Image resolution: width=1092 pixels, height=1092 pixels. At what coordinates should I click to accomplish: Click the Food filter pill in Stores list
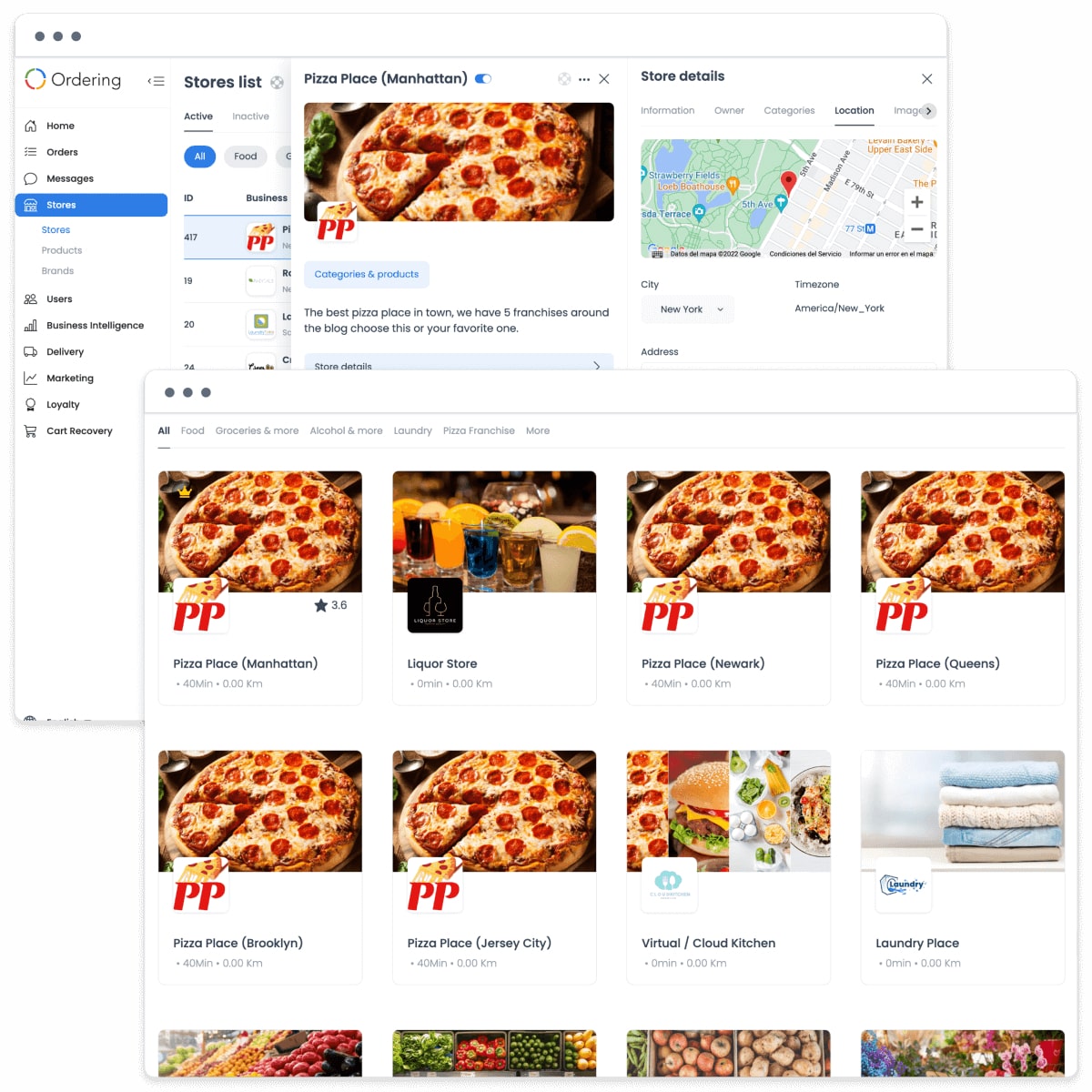point(246,157)
